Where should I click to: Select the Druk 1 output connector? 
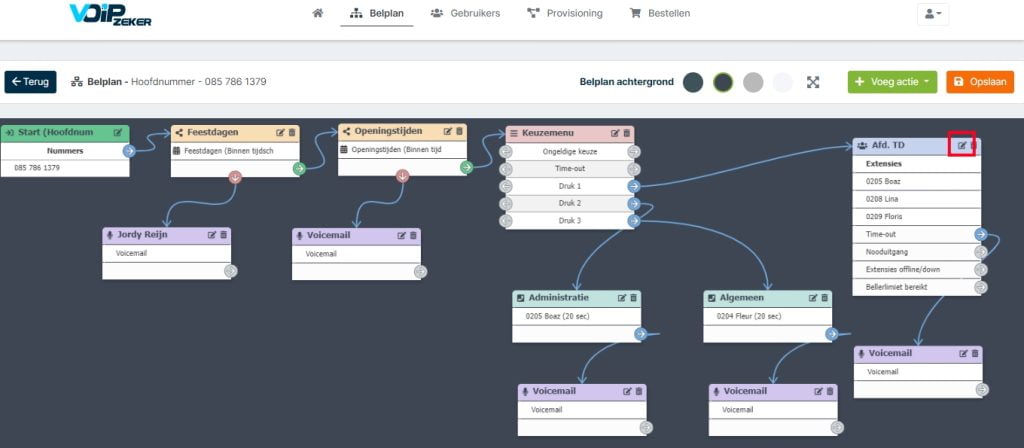pyautogui.click(x=633, y=187)
